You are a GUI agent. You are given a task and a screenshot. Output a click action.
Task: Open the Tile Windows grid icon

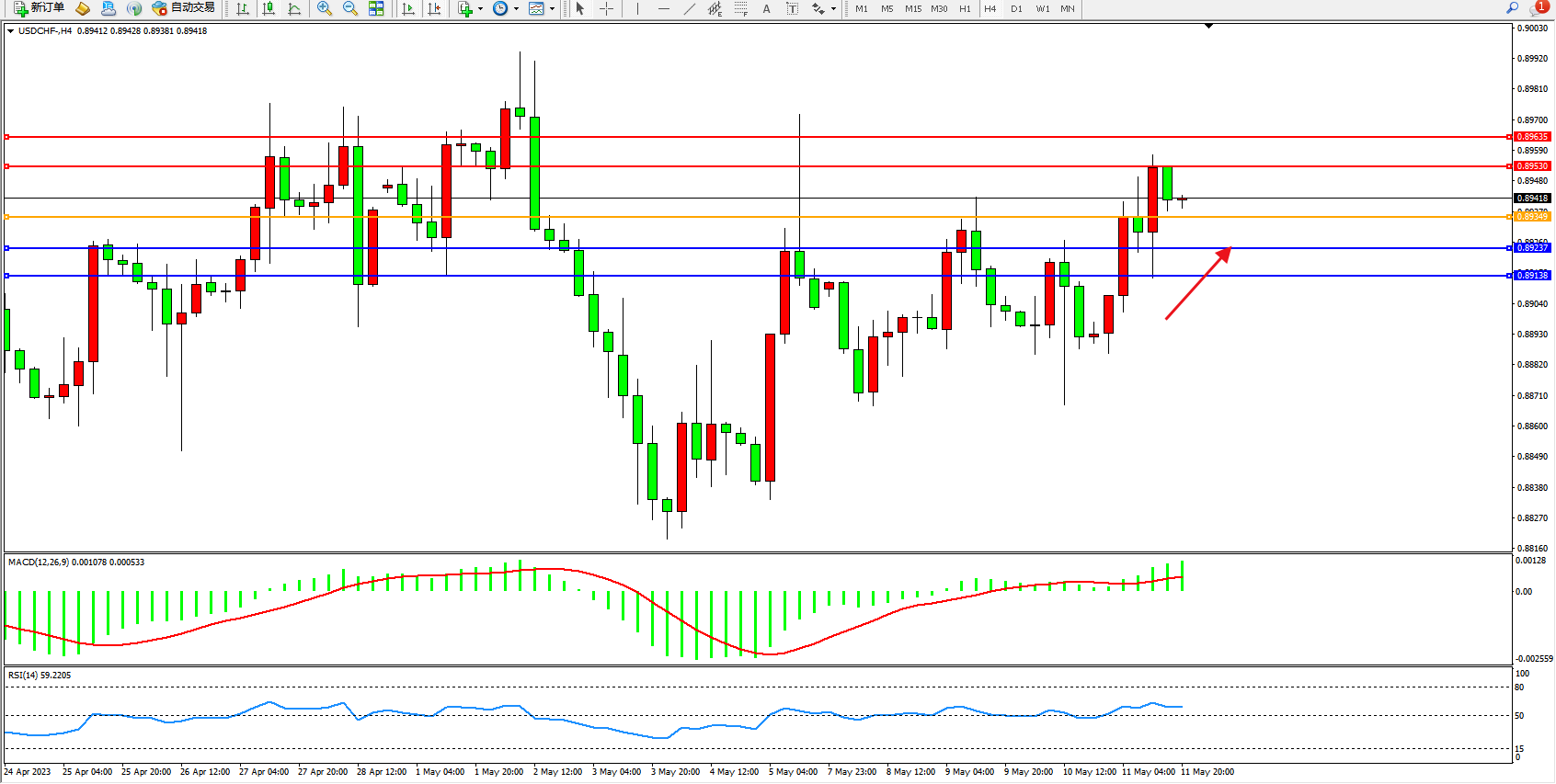[376, 8]
